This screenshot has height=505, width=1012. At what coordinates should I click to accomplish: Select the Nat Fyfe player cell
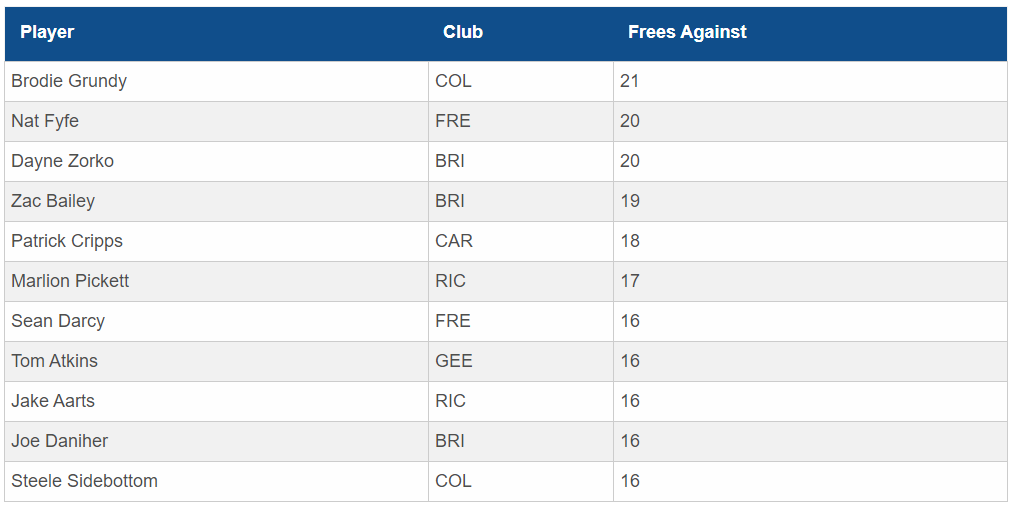(216, 121)
